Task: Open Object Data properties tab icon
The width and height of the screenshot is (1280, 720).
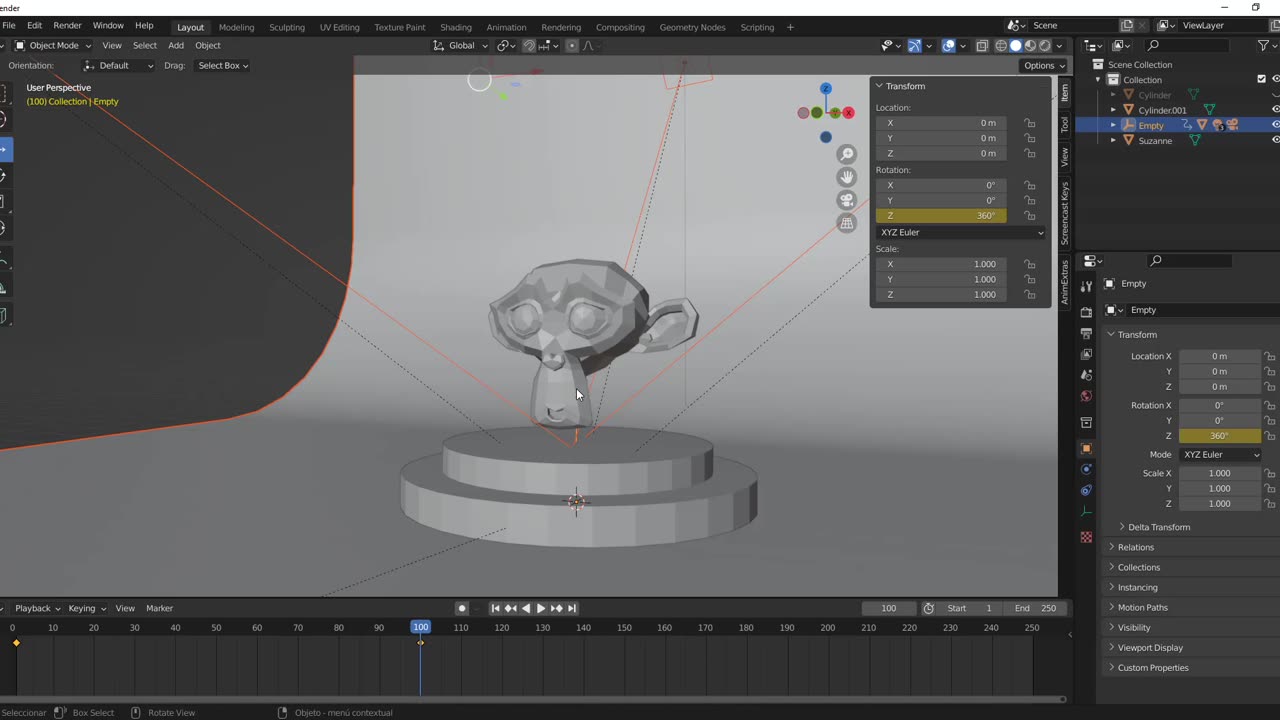Action: click(1086, 511)
